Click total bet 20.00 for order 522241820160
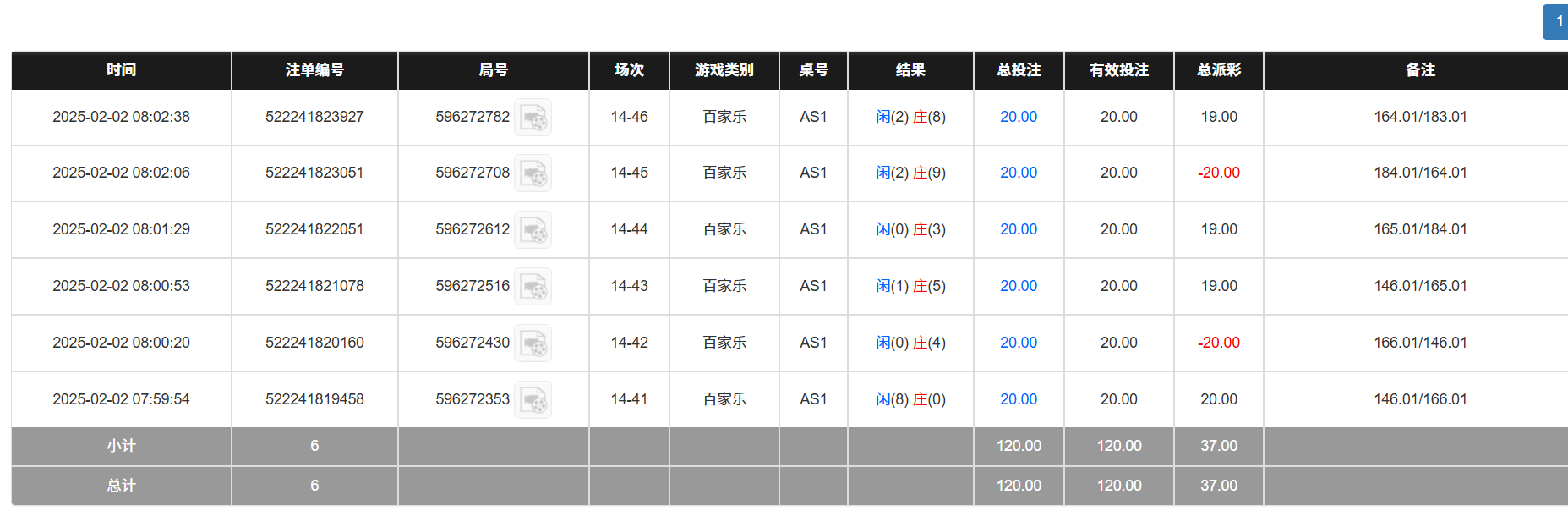 point(1019,343)
